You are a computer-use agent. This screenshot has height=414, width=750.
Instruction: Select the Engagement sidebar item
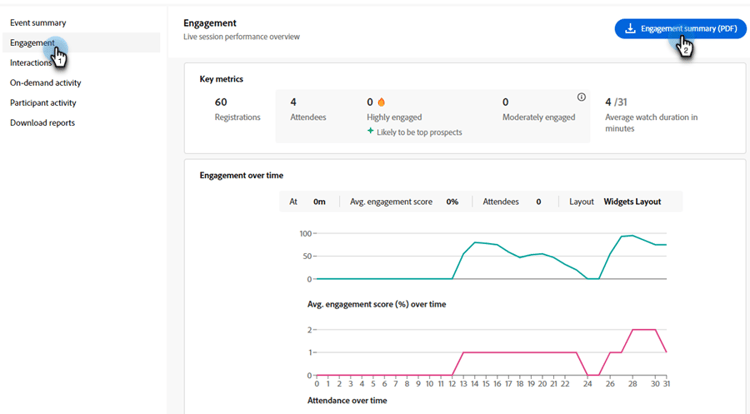click(x=32, y=42)
